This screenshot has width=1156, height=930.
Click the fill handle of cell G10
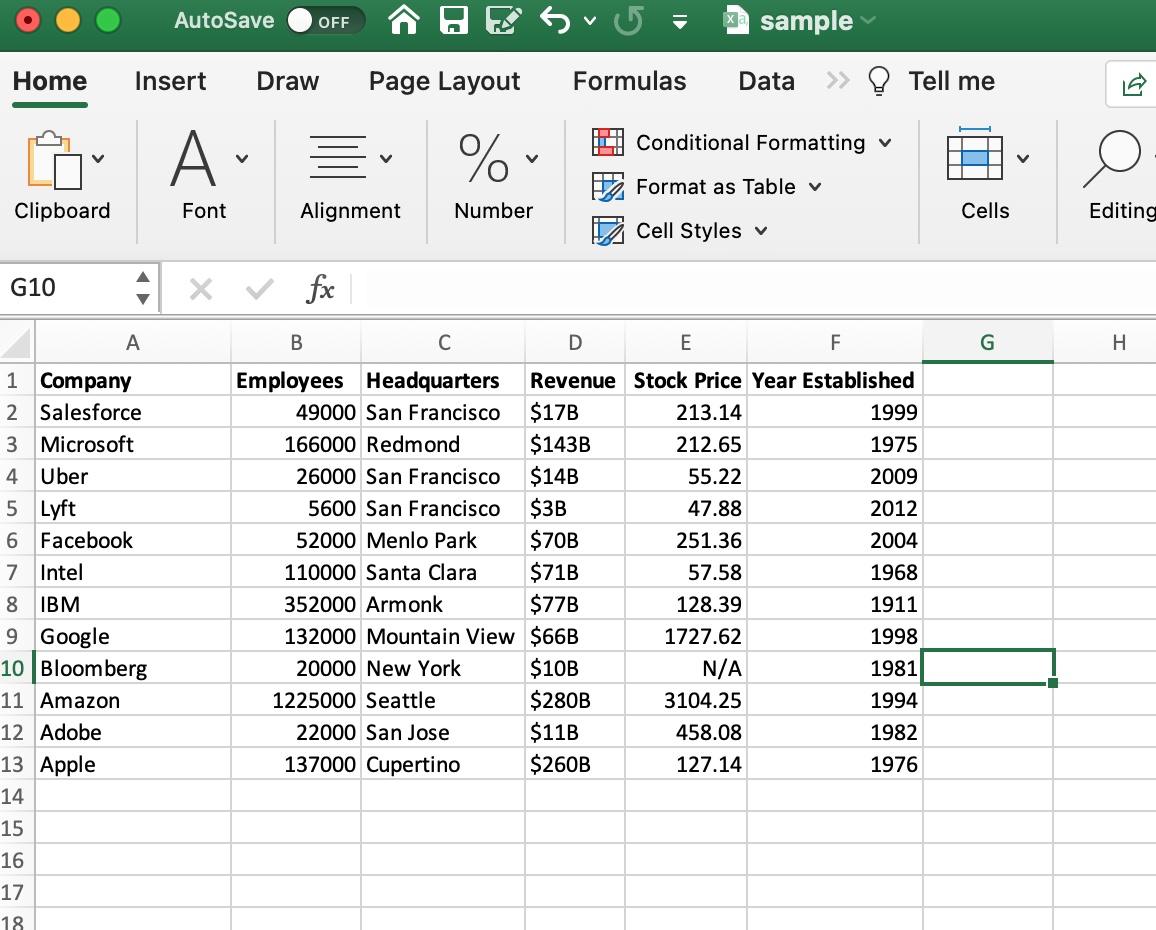(x=1053, y=683)
